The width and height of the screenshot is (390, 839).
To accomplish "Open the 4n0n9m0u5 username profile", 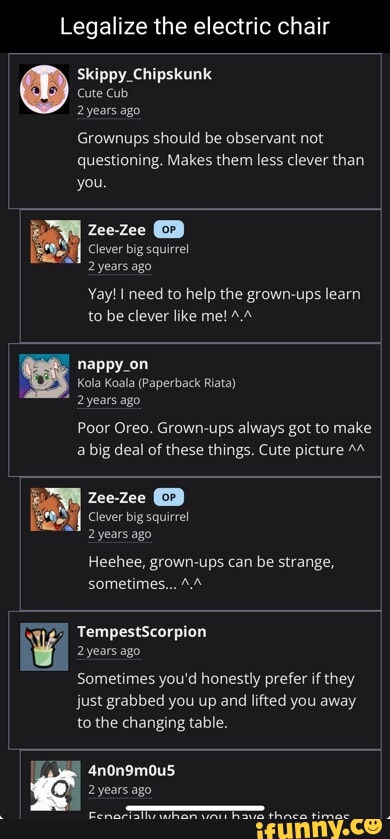I will (x=132, y=770).
